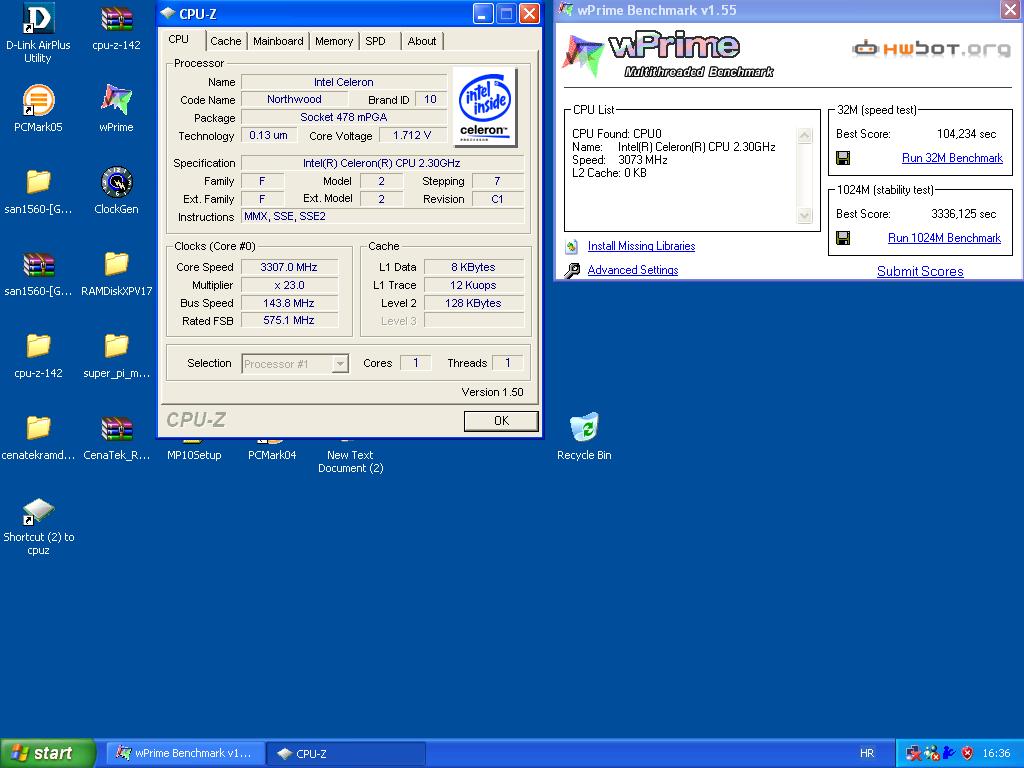The image size is (1024, 768).
Task: Click the Core Voltage 1.712 V field
Action: (412, 135)
